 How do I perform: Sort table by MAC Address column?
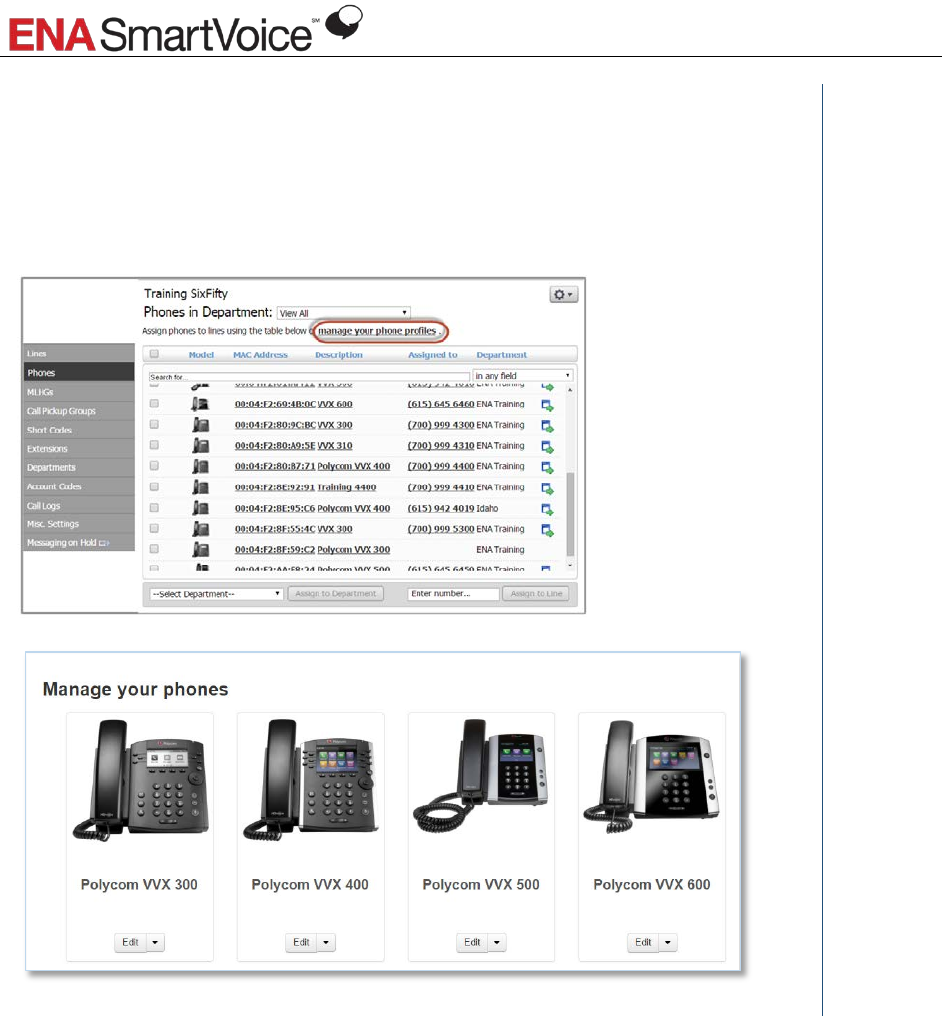coord(260,355)
